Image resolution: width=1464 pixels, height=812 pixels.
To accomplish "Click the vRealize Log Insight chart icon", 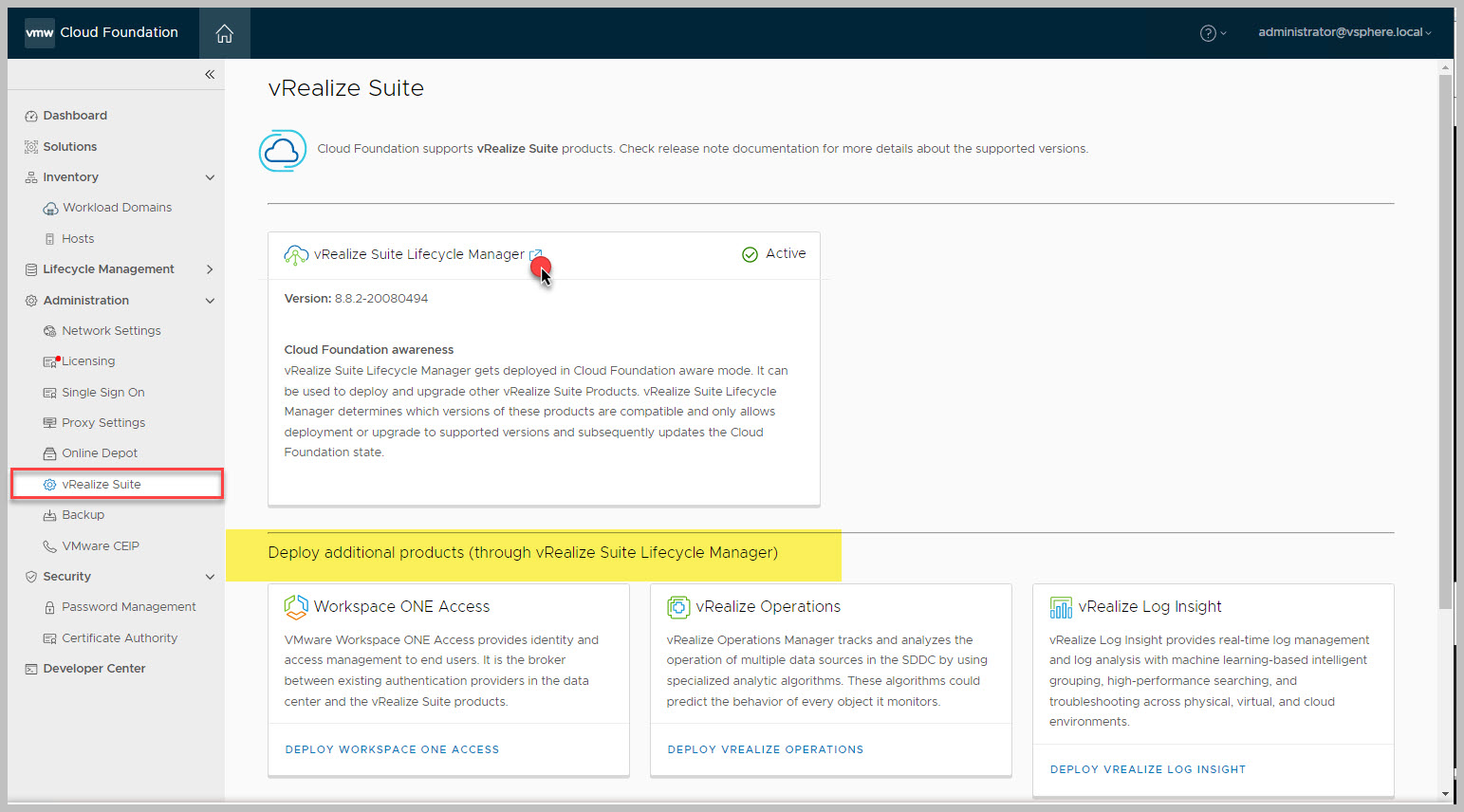I will pyautogui.click(x=1061, y=607).
